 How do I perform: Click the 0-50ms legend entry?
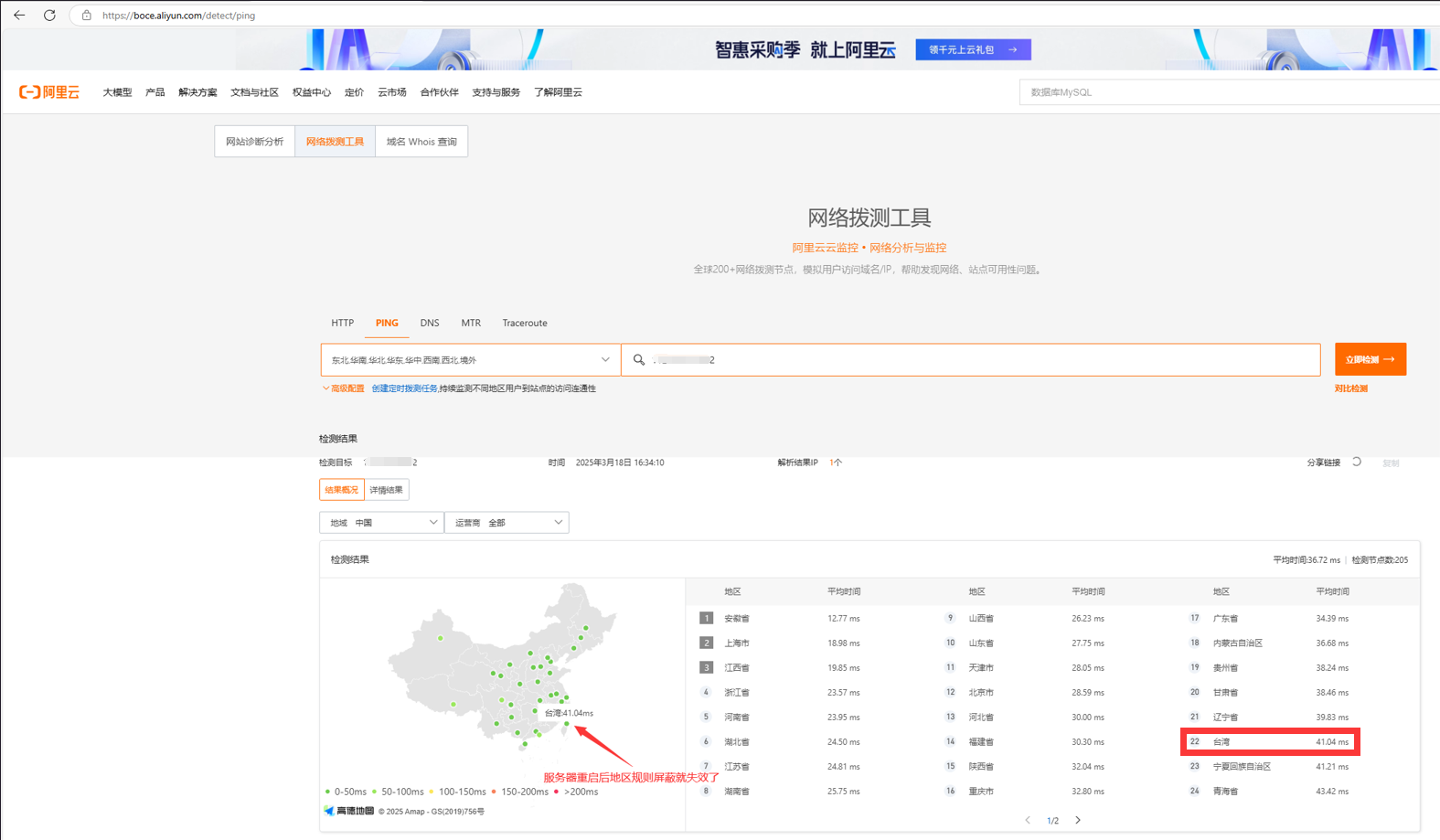346,792
